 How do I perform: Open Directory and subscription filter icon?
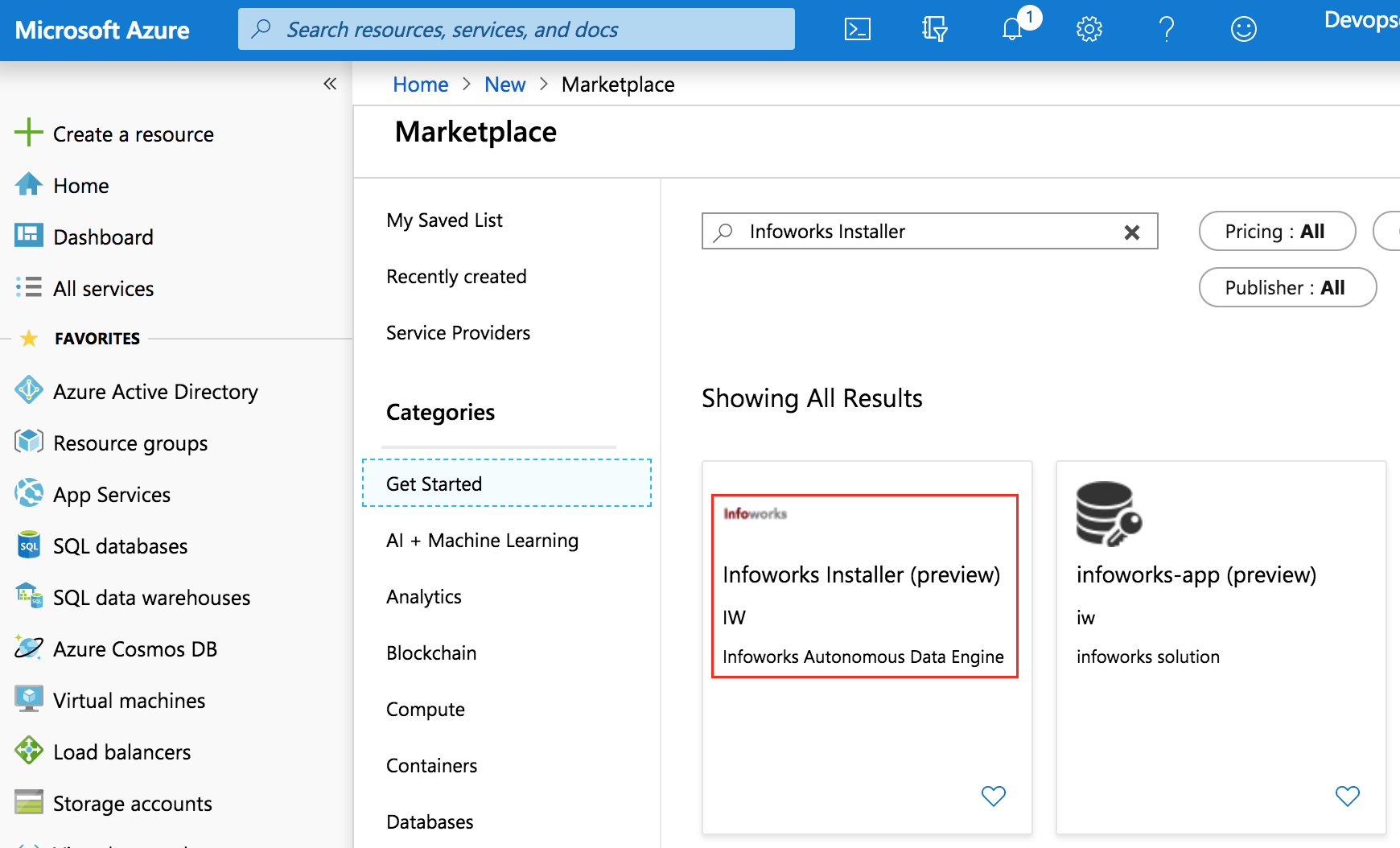pyautogui.click(x=934, y=30)
